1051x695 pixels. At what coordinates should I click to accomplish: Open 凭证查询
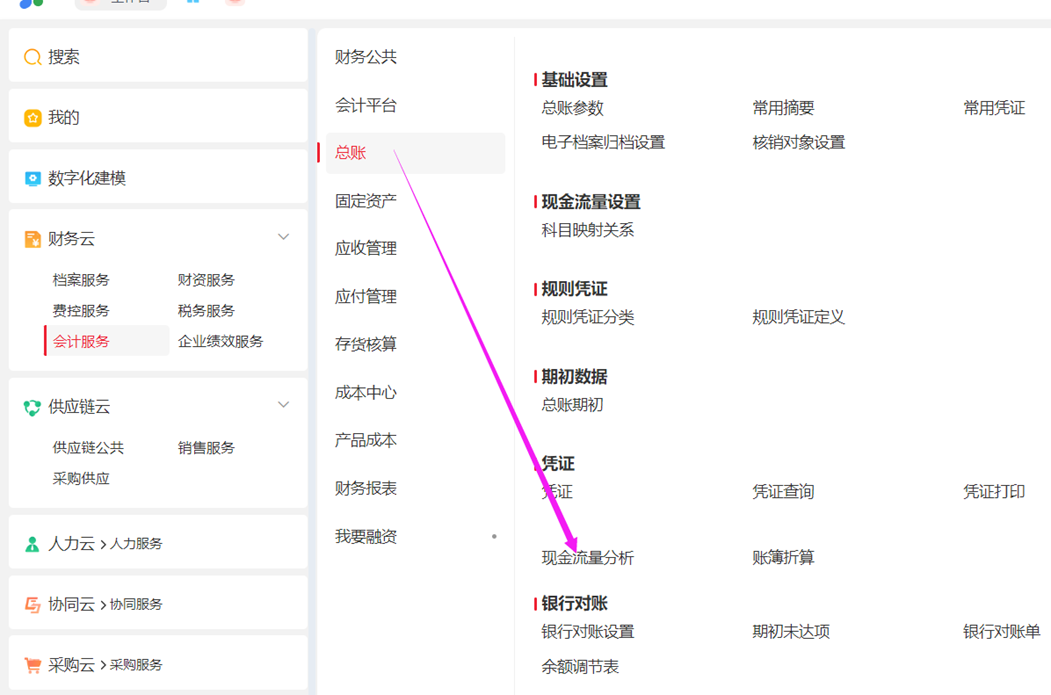point(783,492)
